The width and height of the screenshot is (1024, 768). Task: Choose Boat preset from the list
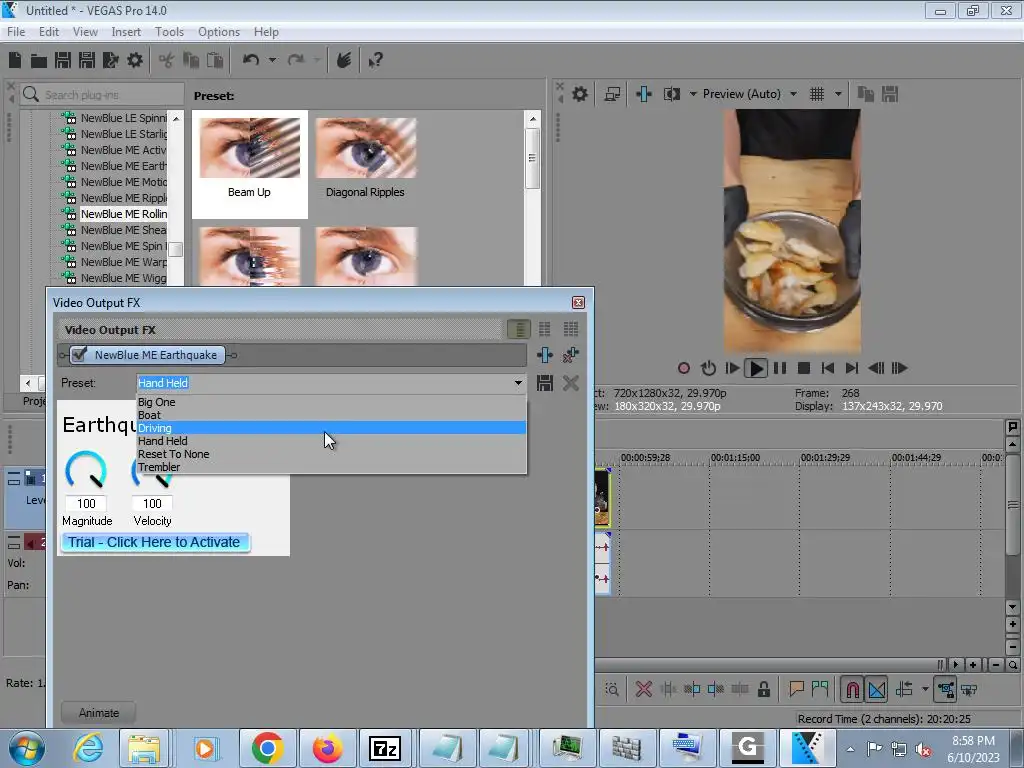click(x=331, y=415)
